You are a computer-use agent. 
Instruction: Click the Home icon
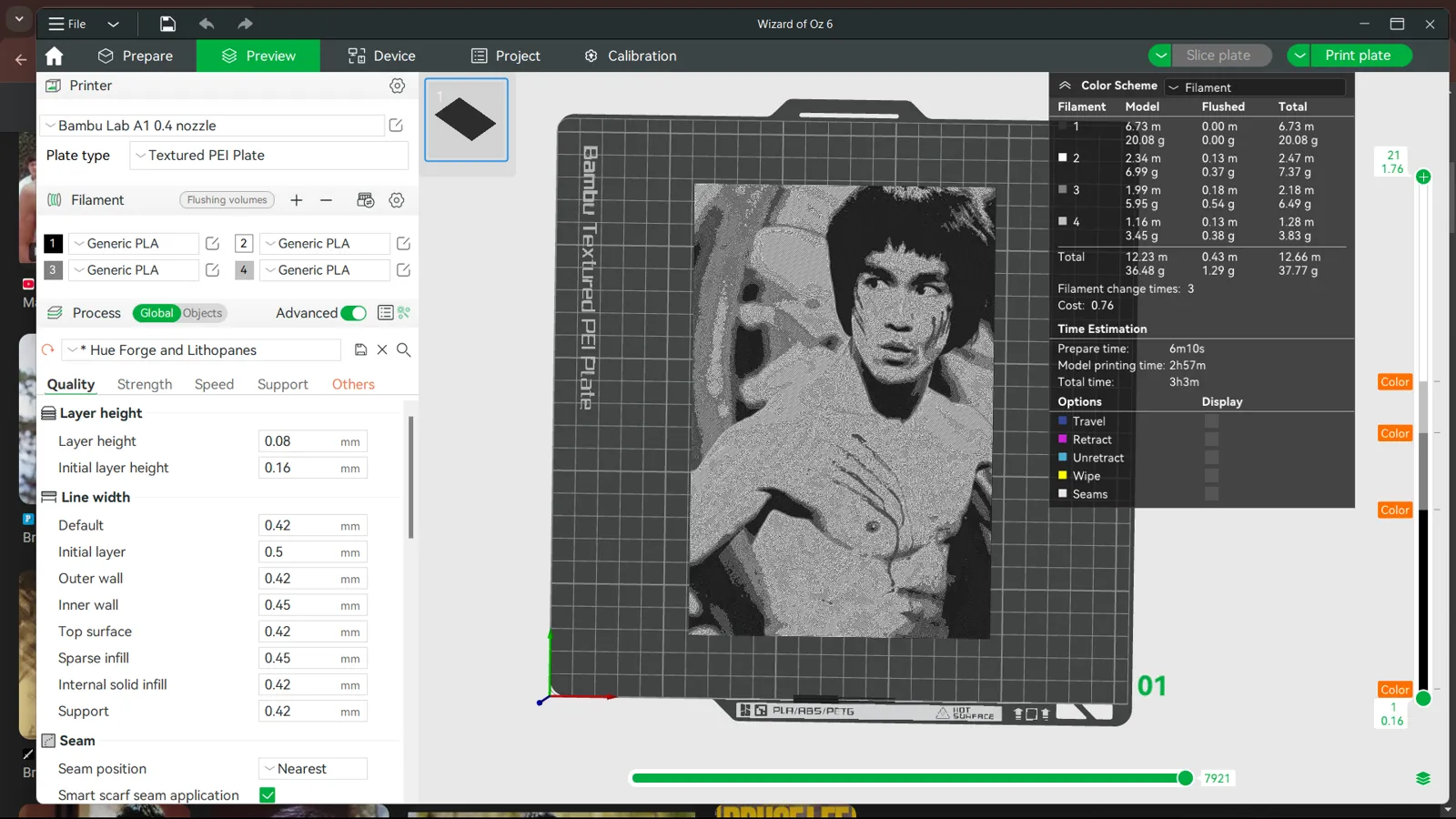pyautogui.click(x=55, y=56)
